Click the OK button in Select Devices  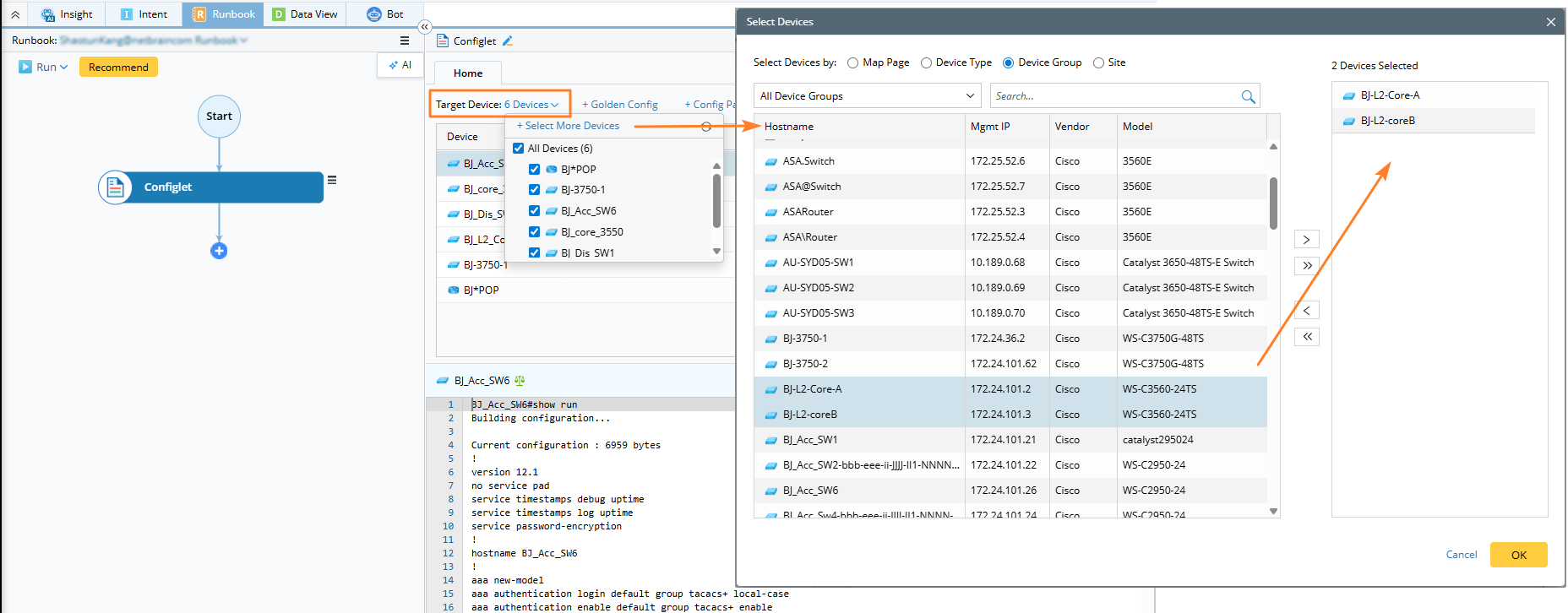1518,555
